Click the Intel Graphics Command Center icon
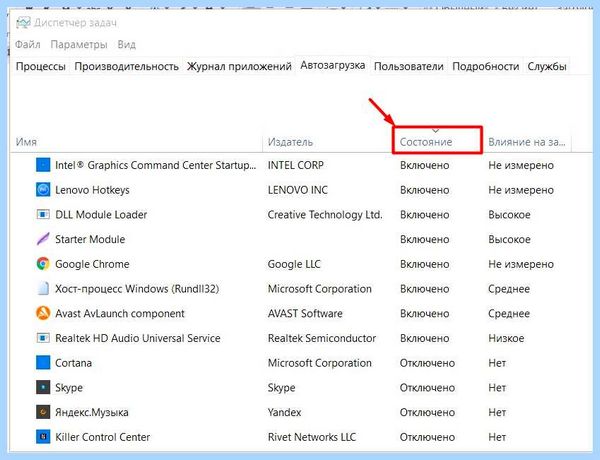 pos(43,165)
